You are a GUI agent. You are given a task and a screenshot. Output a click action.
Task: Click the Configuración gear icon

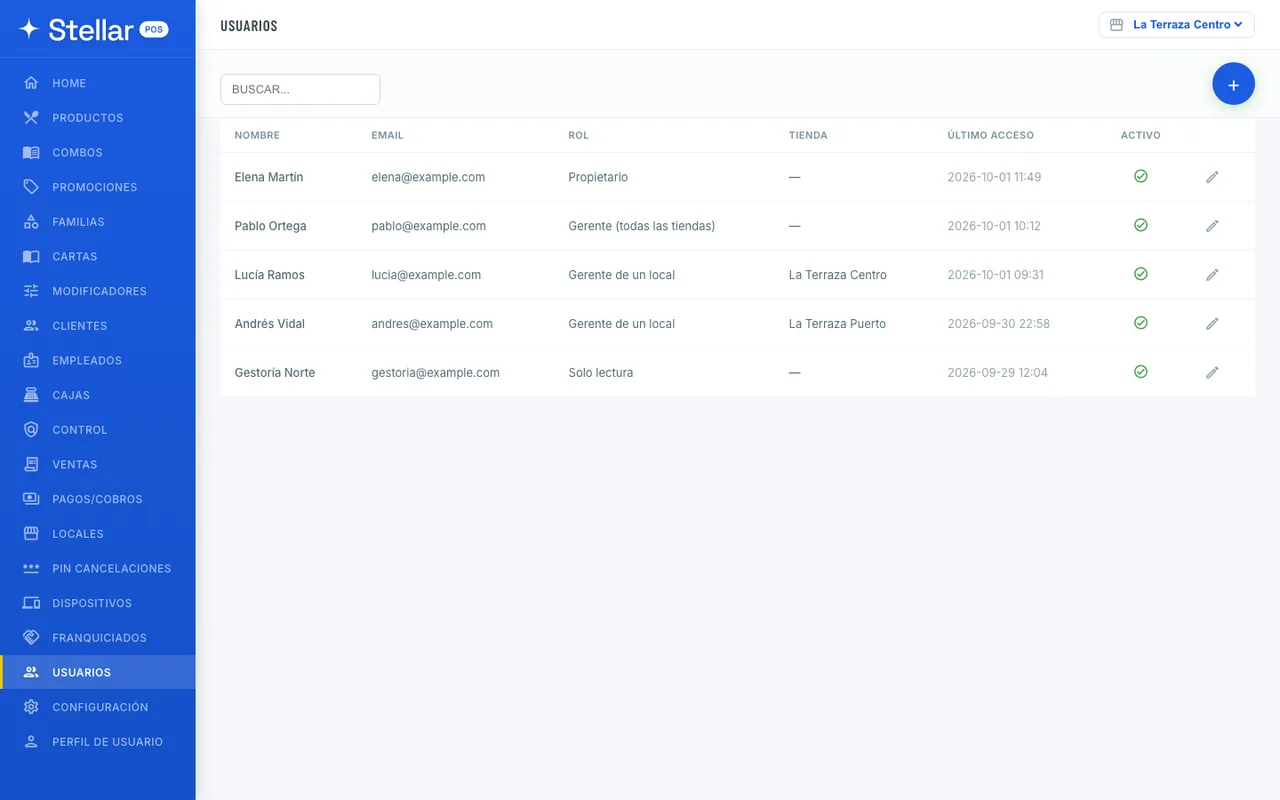[31, 707]
